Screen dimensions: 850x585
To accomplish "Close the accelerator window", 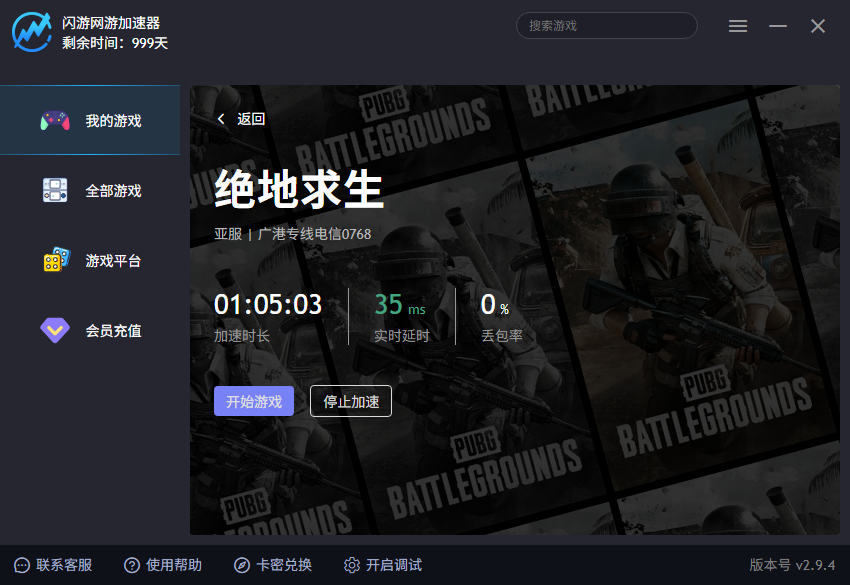I will click(x=818, y=26).
